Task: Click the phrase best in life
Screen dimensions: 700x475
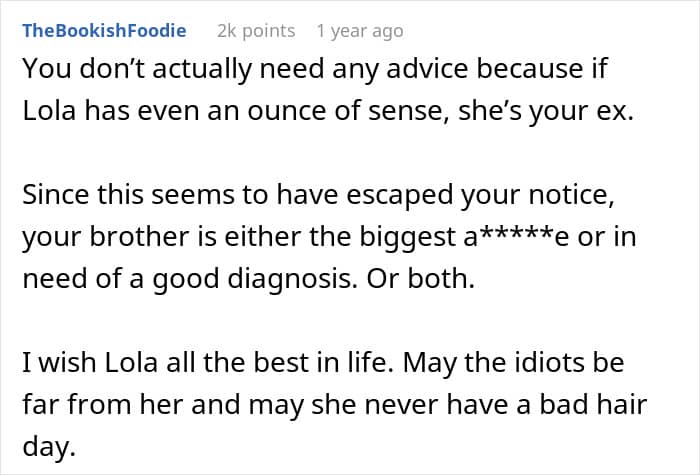Action: (324, 362)
